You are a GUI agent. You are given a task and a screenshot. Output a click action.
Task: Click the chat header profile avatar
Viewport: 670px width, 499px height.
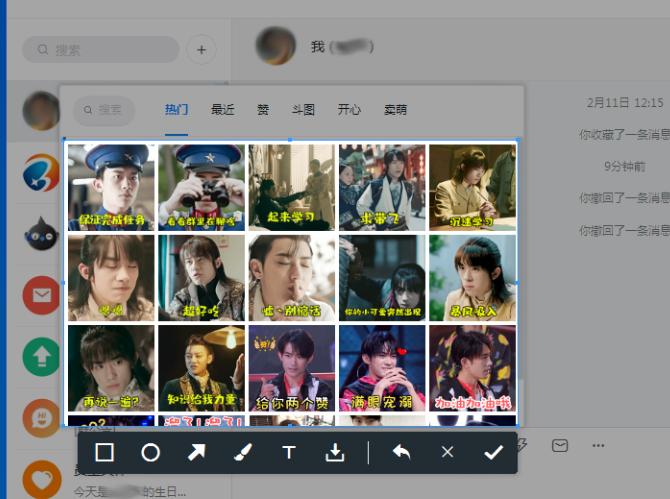pyautogui.click(x=276, y=46)
